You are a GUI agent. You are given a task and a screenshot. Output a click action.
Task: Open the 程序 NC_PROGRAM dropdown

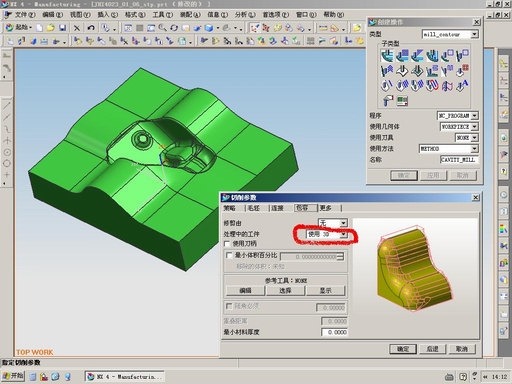[x=475, y=115]
